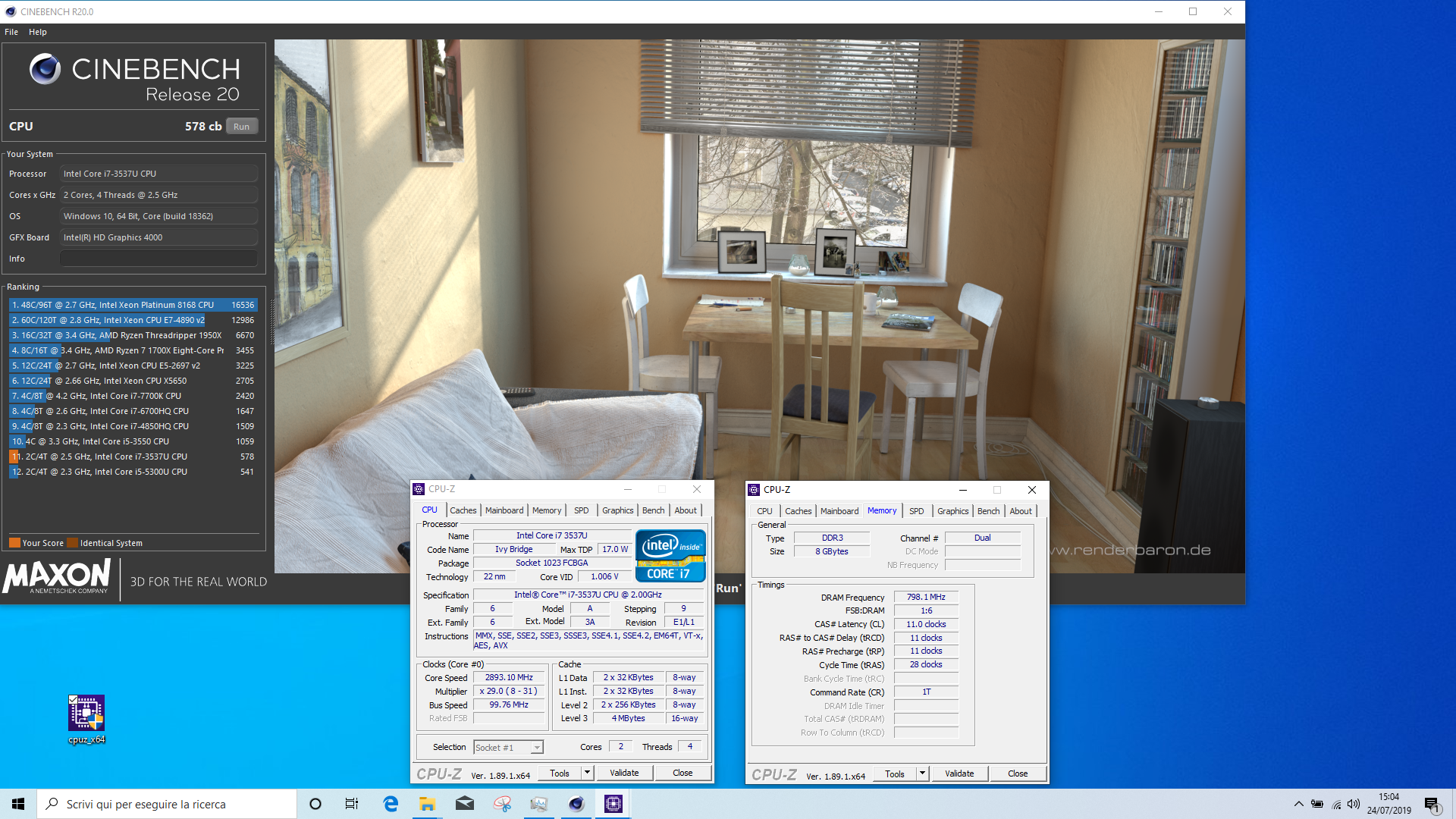Image resolution: width=1456 pixels, height=819 pixels.
Task: Click the Windows Start button
Action: click(x=18, y=804)
